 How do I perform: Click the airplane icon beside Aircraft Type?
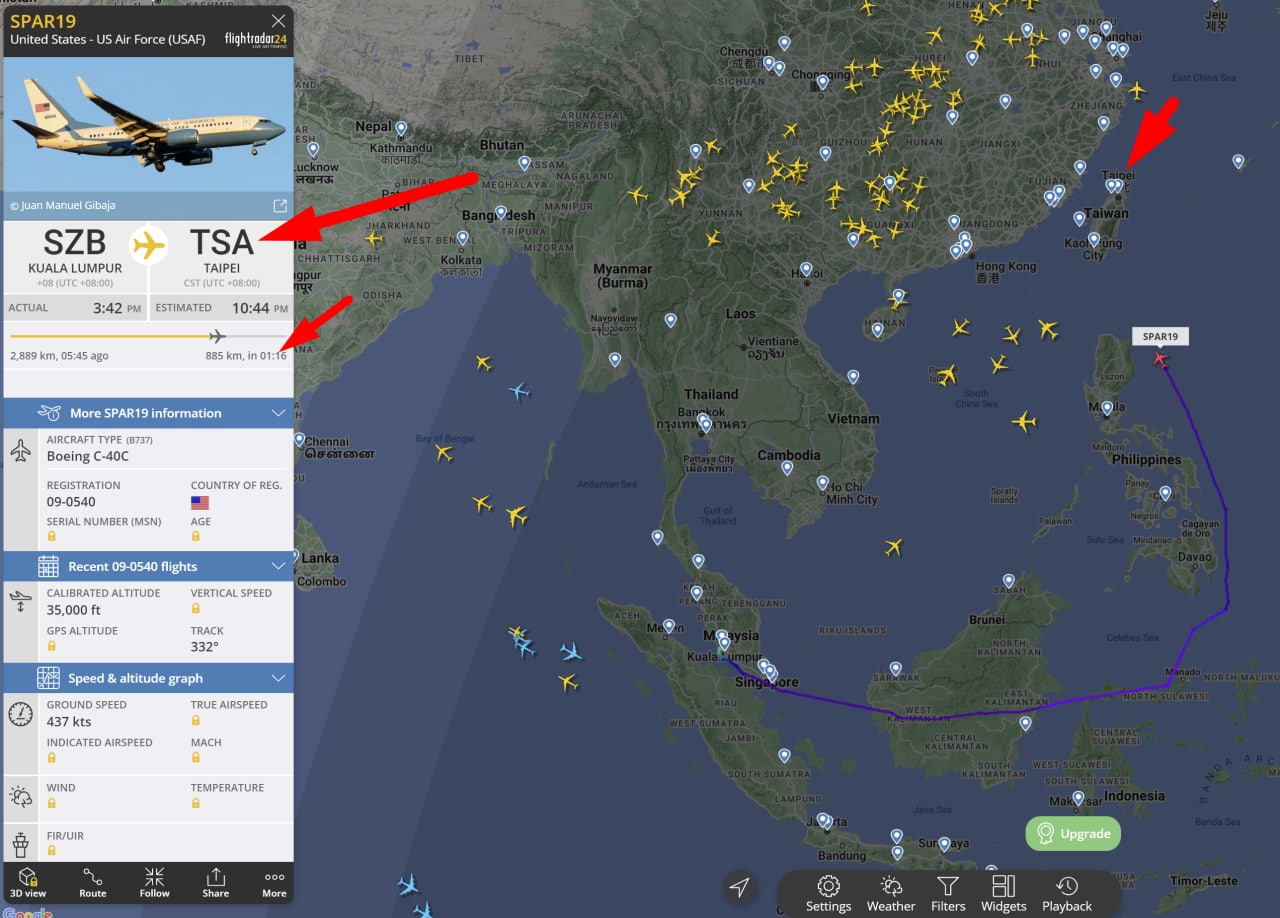[21, 450]
